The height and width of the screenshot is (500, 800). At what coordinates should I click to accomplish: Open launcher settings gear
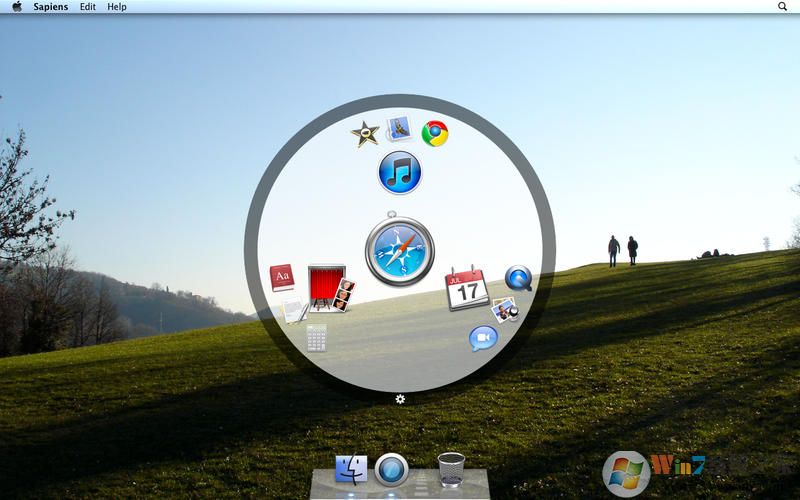(x=400, y=399)
